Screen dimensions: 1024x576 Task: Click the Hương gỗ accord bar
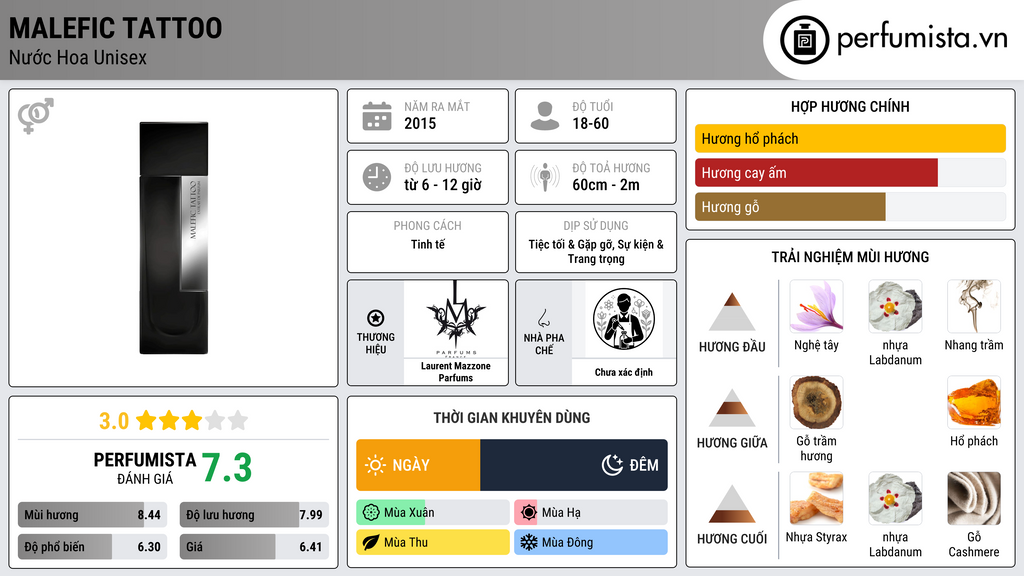pos(850,206)
